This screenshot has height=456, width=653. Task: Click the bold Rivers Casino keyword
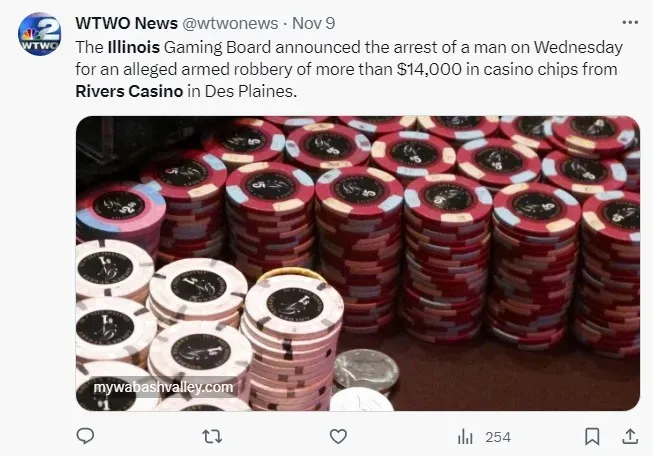coord(129,91)
